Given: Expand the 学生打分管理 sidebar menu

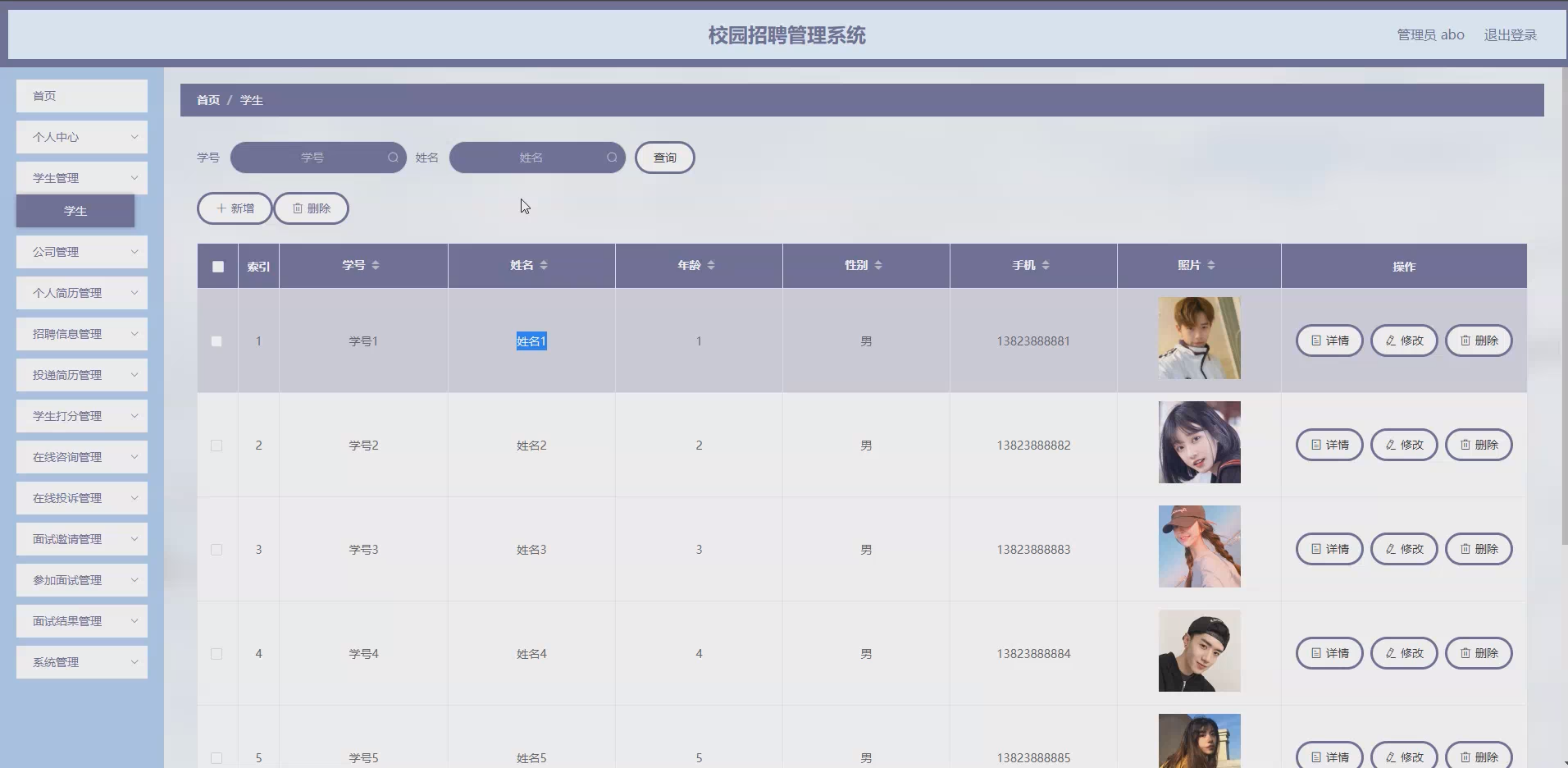Looking at the screenshot, I should point(82,416).
